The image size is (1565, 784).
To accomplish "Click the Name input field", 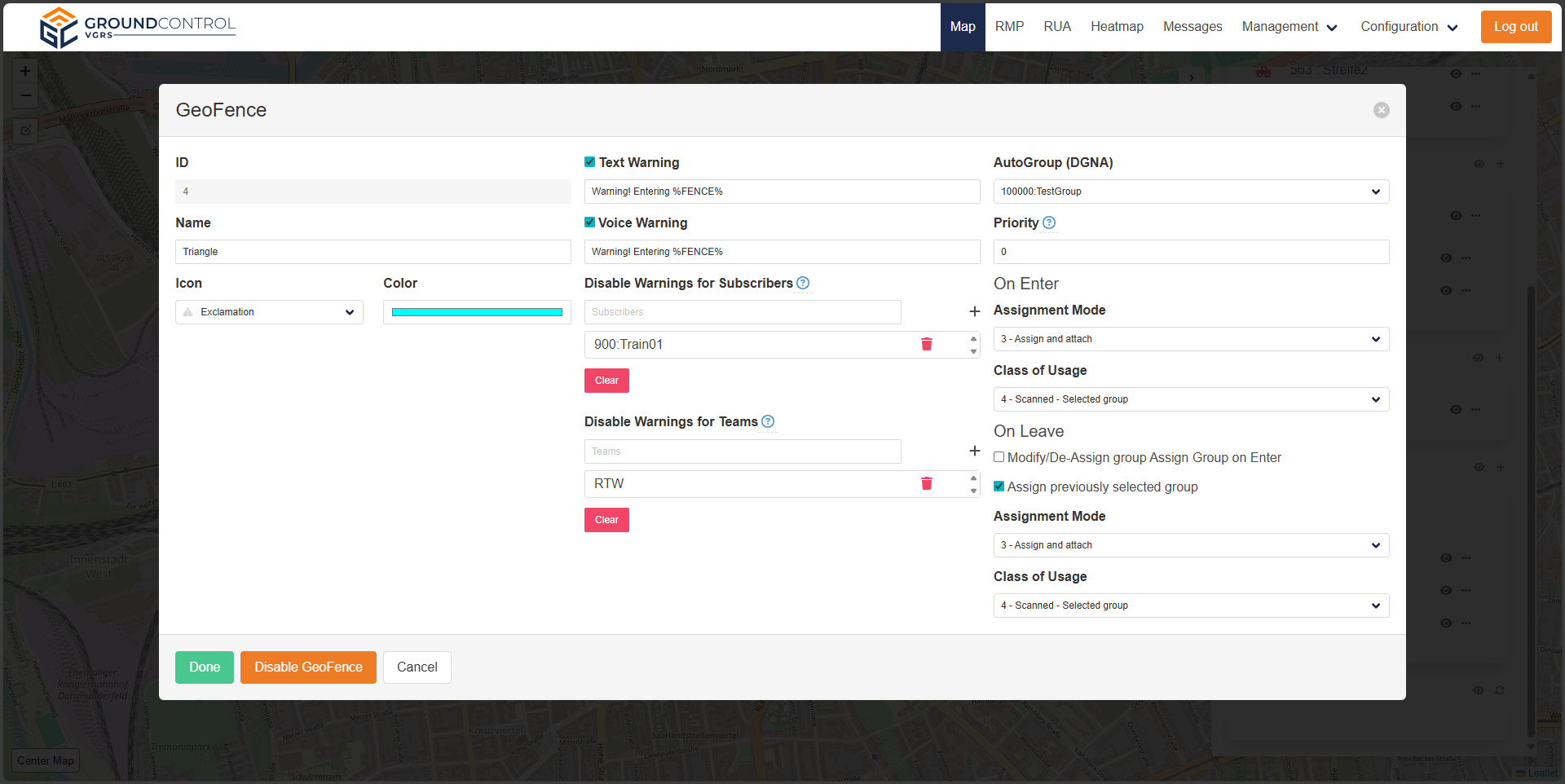I will pos(373,252).
